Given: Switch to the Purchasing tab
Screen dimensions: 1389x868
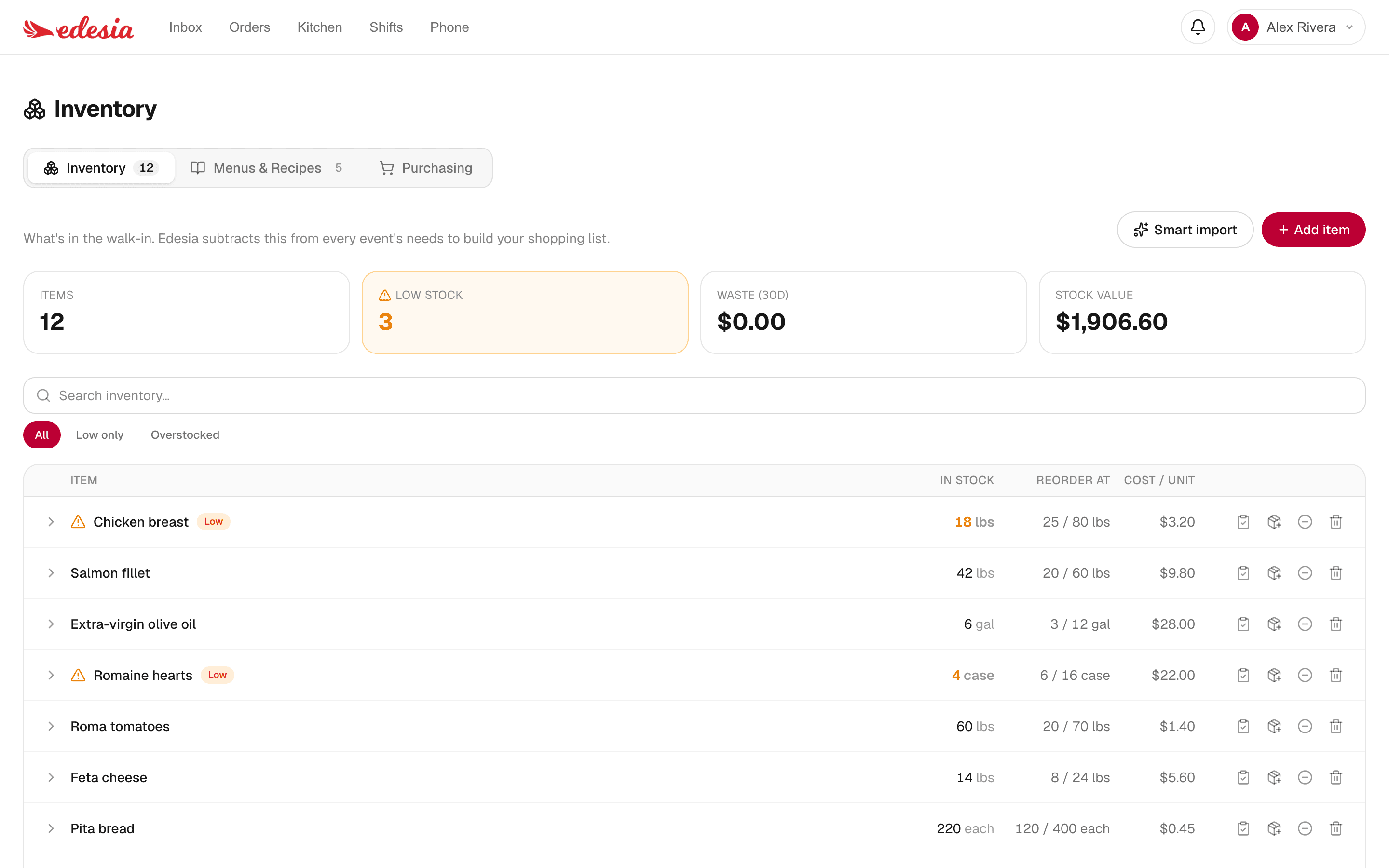Looking at the screenshot, I should click(426, 168).
